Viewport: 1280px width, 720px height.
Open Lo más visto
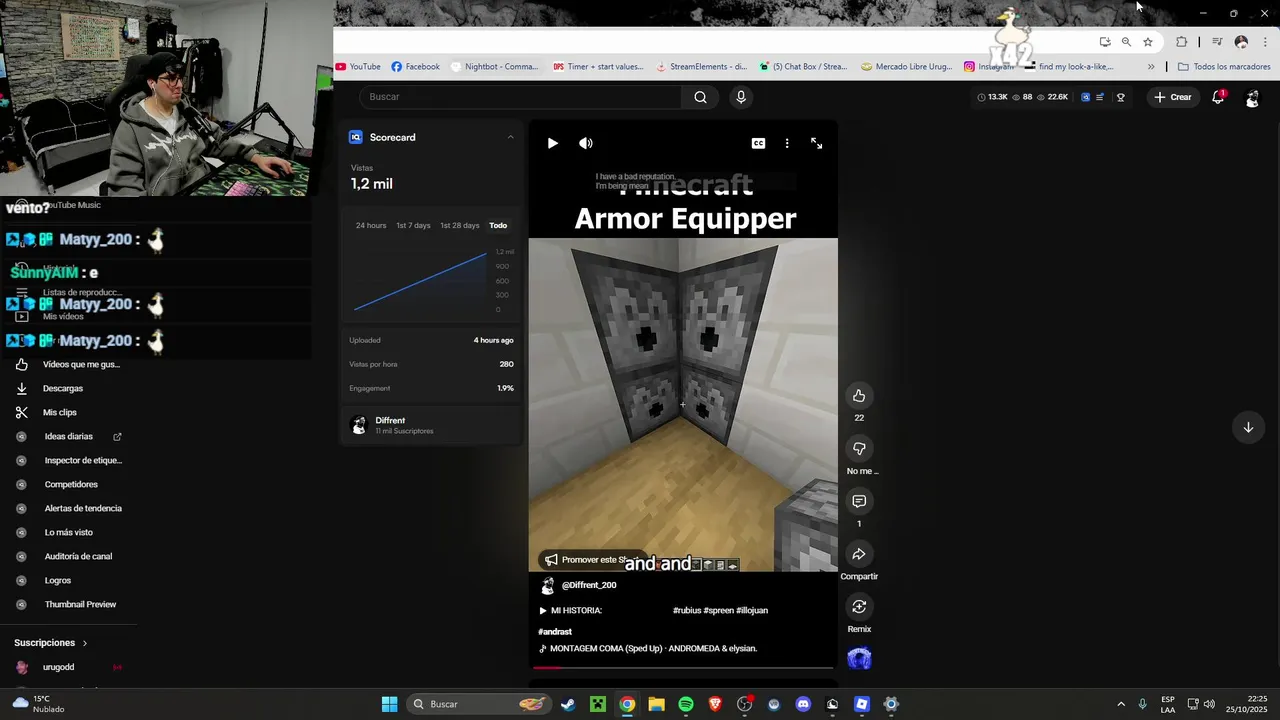pyautogui.click(x=70, y=533)
